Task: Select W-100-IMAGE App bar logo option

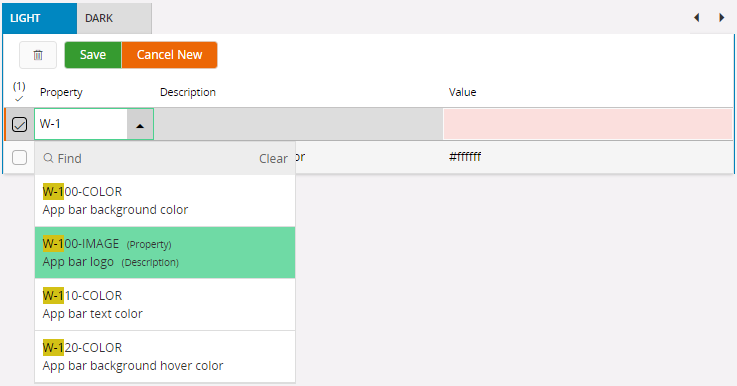Action: pos(165,252)
